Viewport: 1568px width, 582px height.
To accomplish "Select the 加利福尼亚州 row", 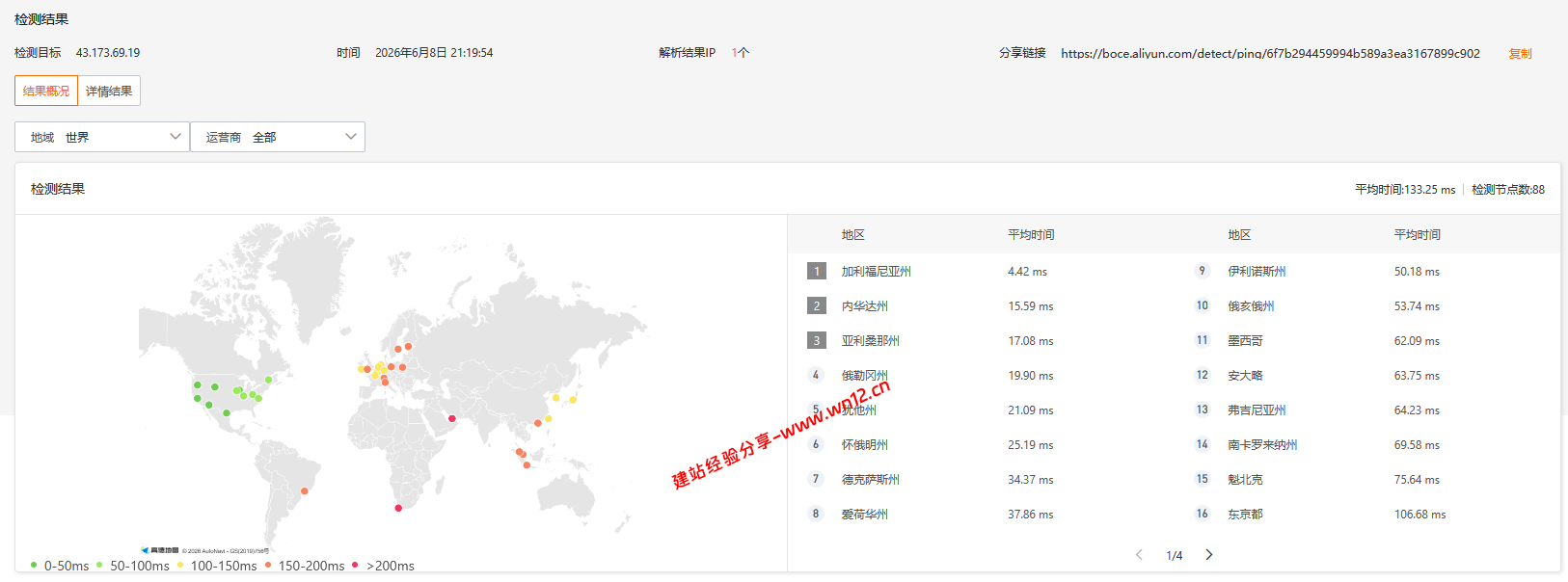I will pos(981,271).
